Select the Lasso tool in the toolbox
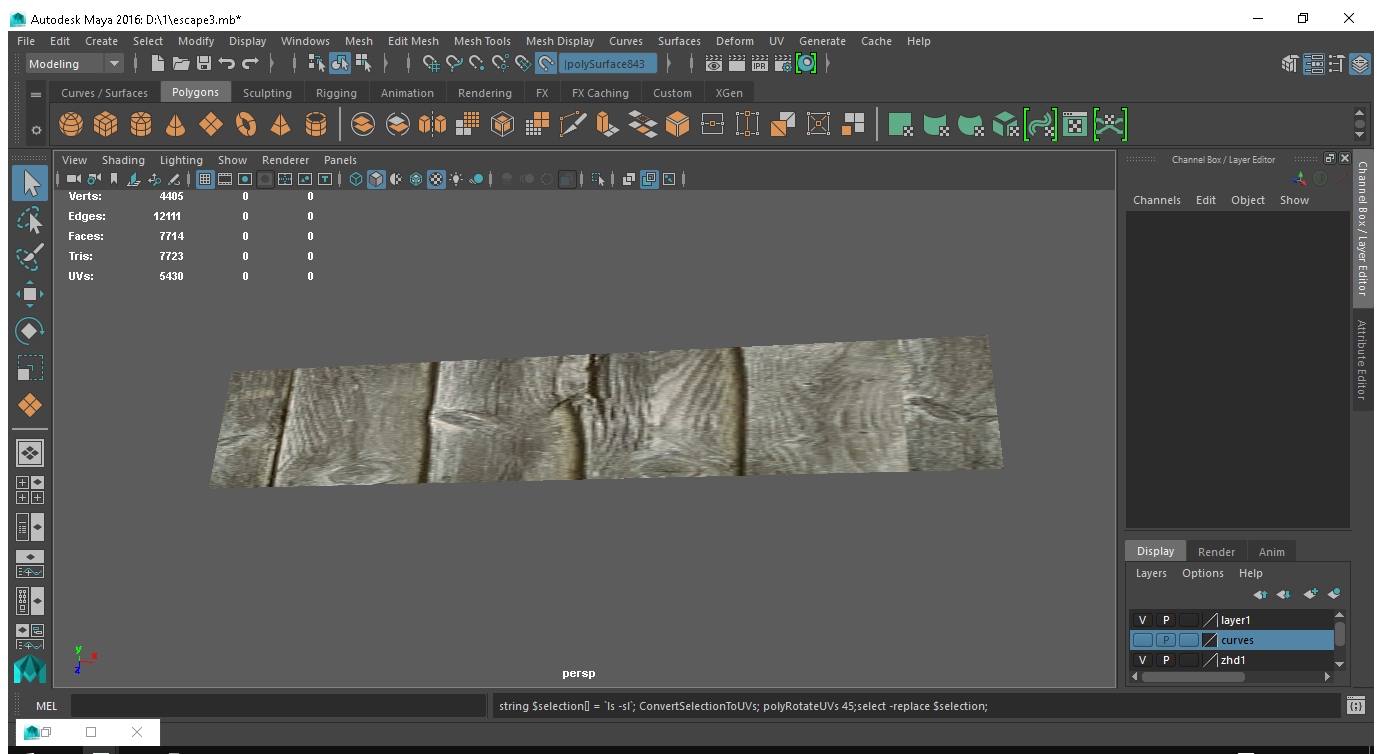Viewport: 1382px width, 754px height. tap(30, 220)
